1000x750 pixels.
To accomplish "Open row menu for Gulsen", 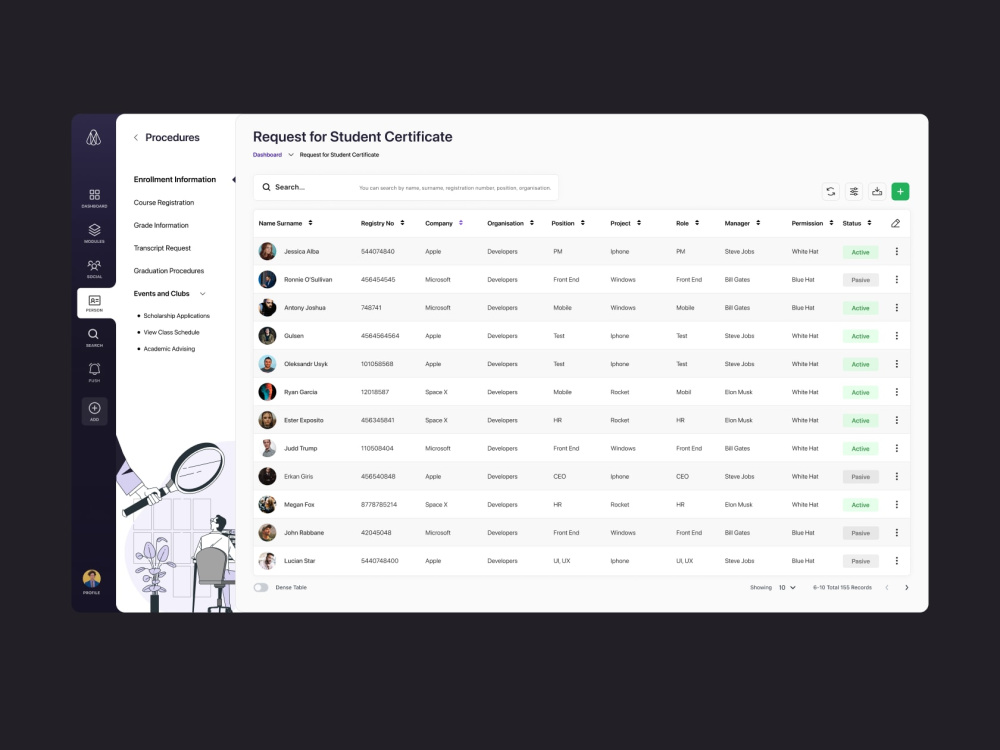I will coord(897,335).
